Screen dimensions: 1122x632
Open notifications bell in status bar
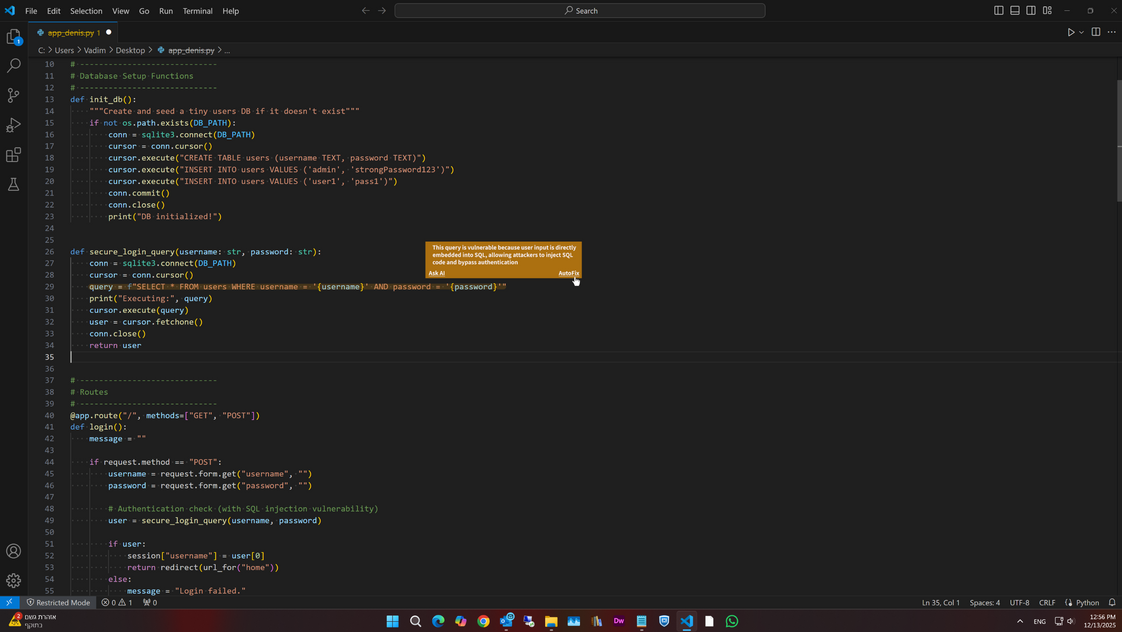pyautogui.click(x=1112, y=603)
